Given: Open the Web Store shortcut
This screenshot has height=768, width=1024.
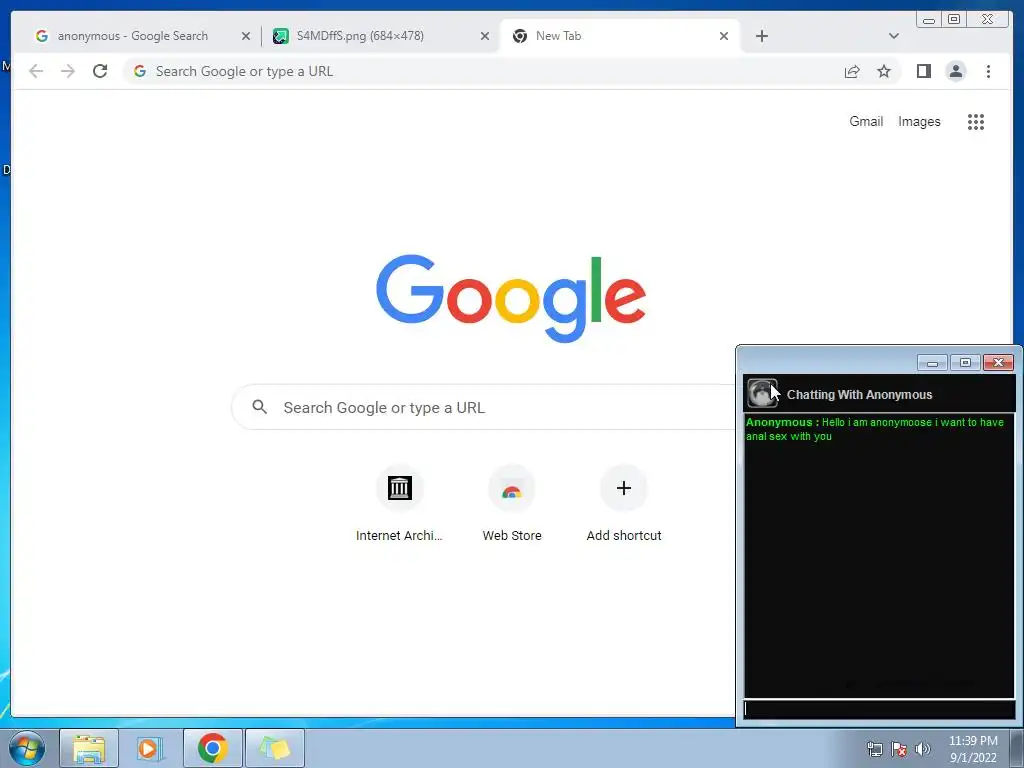Looking at the screenshot, I should pos(511,504).
